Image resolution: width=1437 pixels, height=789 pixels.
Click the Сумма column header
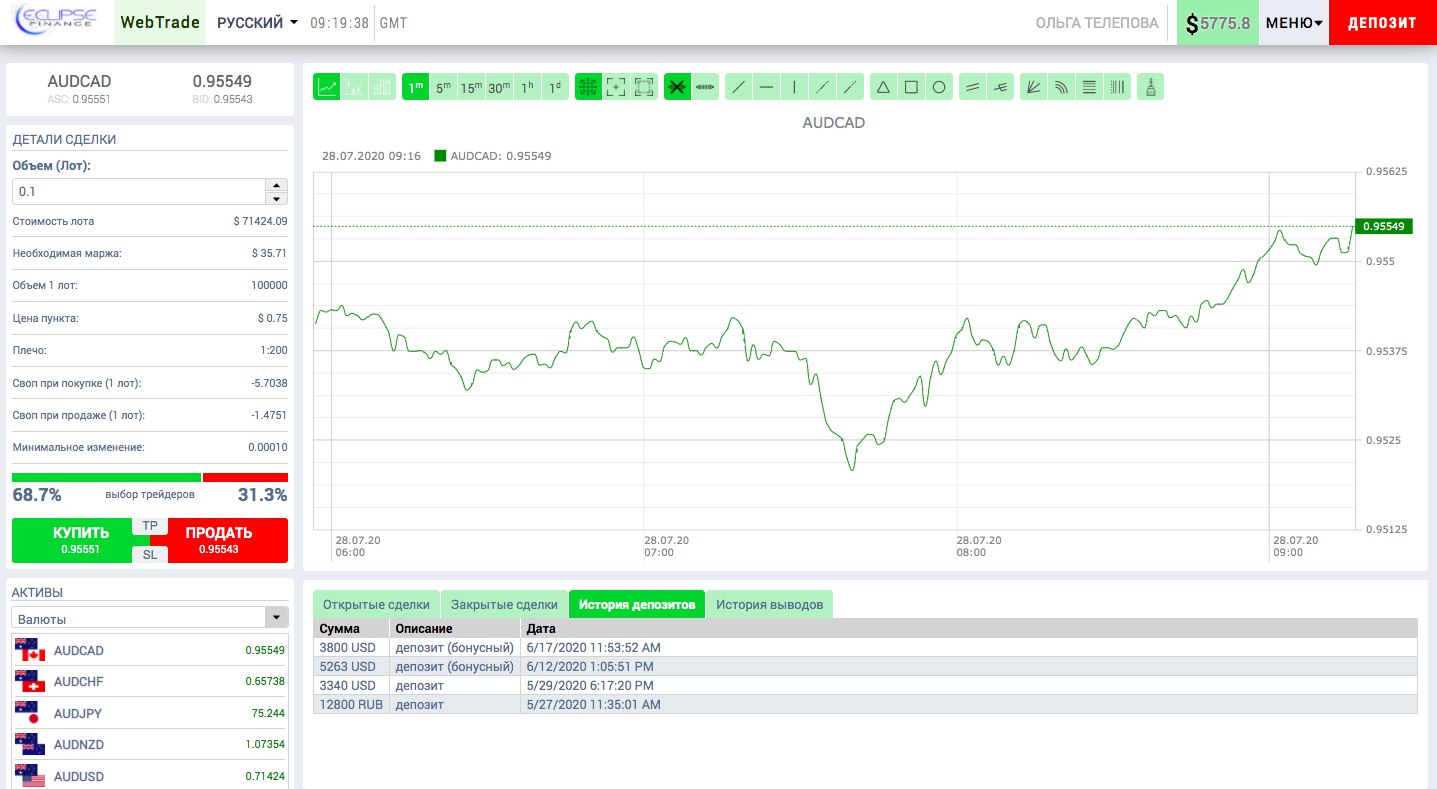click(x=351, y=629)
